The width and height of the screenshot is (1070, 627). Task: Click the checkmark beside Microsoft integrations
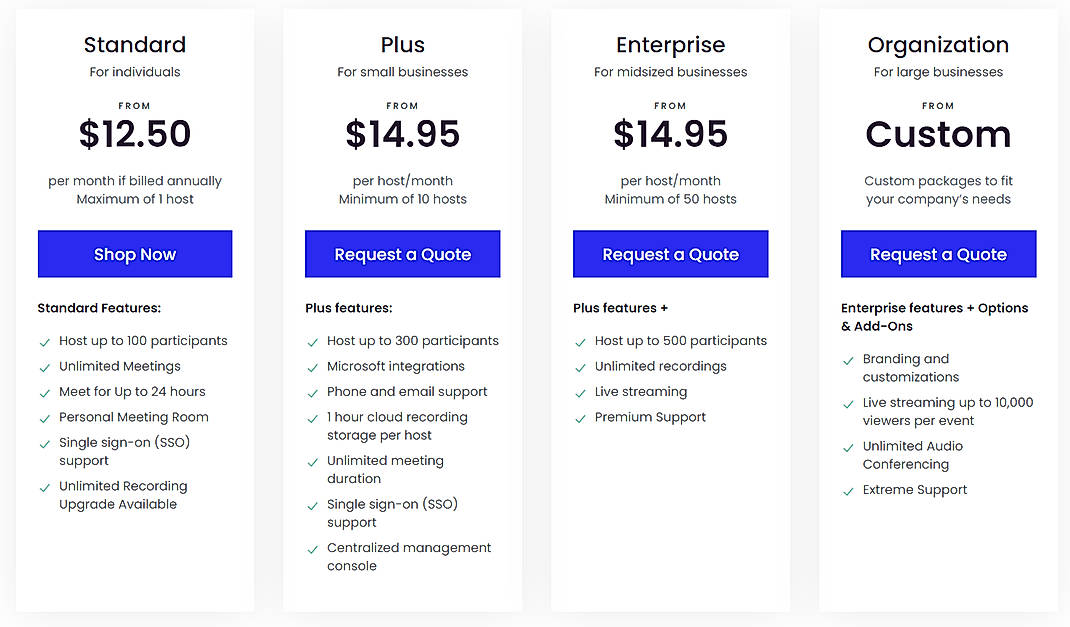click(x=312, y=366)
